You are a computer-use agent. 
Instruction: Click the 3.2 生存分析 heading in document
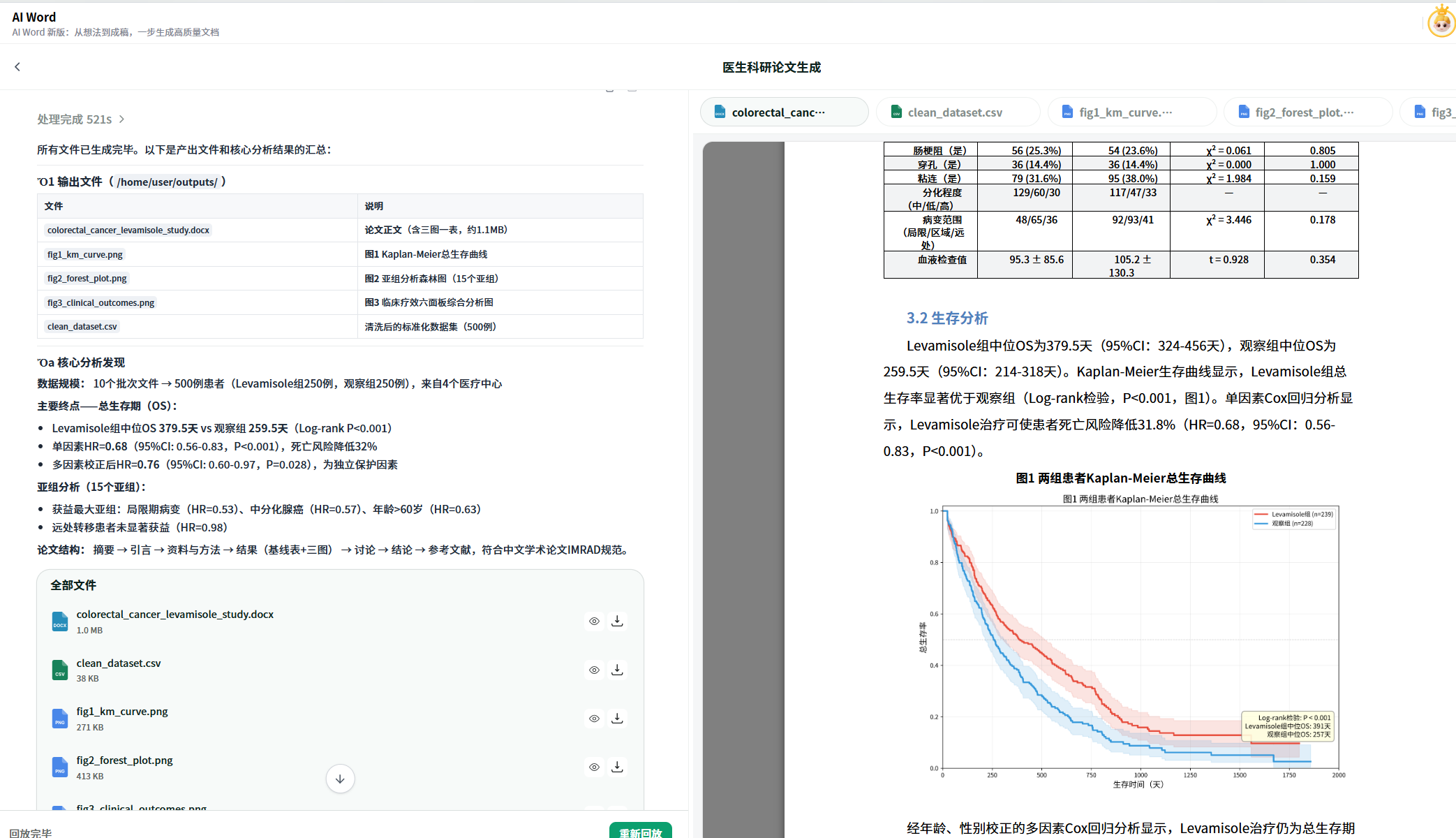pyautogui.click(x=947, y=318)
